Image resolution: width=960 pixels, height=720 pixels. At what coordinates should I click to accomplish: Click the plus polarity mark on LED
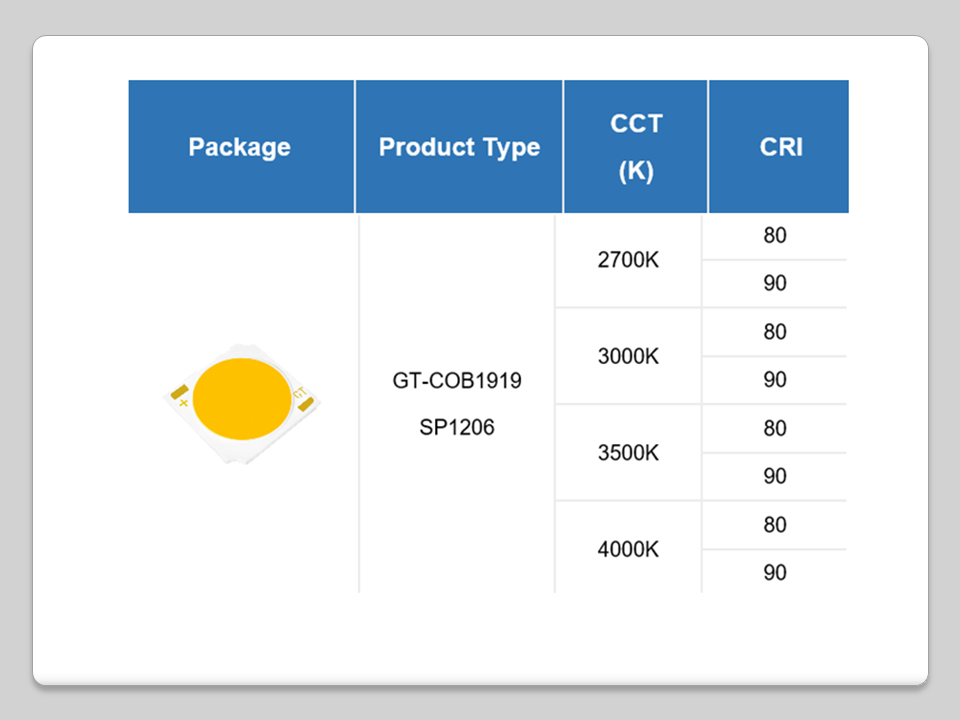(183, 402)
